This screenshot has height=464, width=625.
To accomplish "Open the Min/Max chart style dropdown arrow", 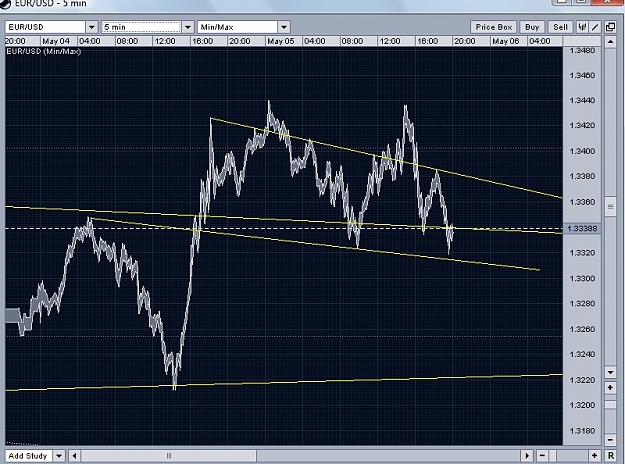I will pos(284,27).
